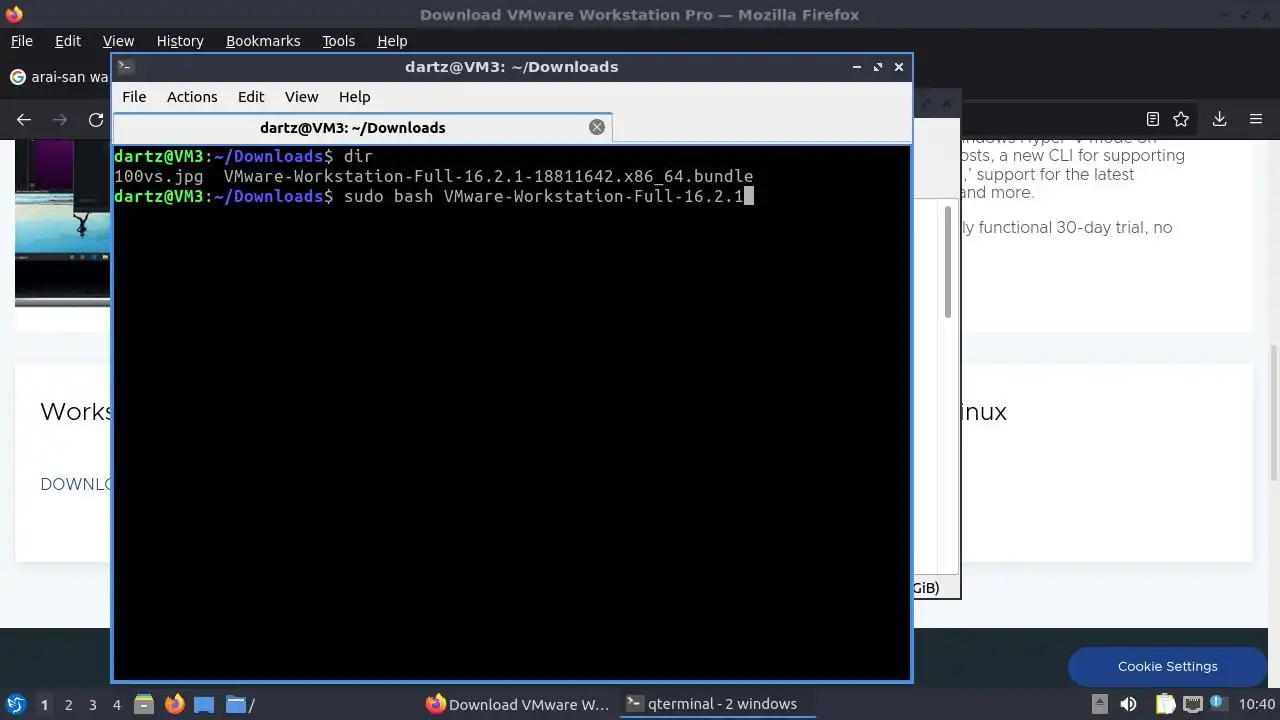Click the VMware-Workstation-Full bundle filename output
Viewport: 1280px width, 720px height.
(x=488, y=176)
